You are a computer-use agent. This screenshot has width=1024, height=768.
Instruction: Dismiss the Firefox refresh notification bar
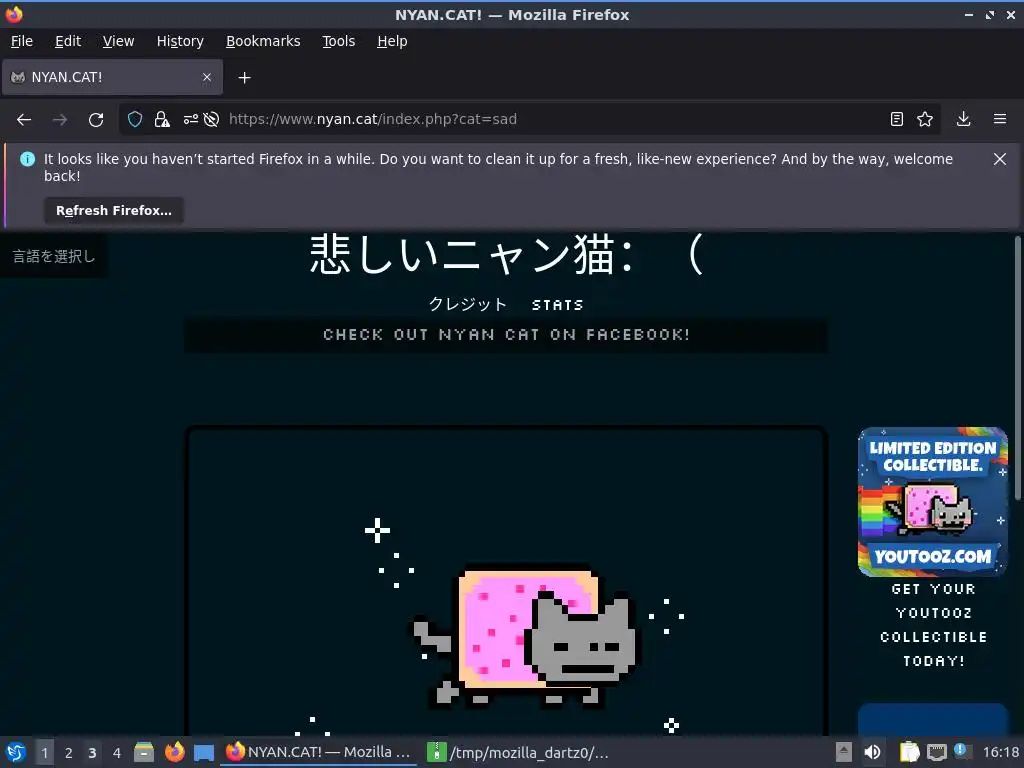pyautogui.click(x=1000, y=159)
